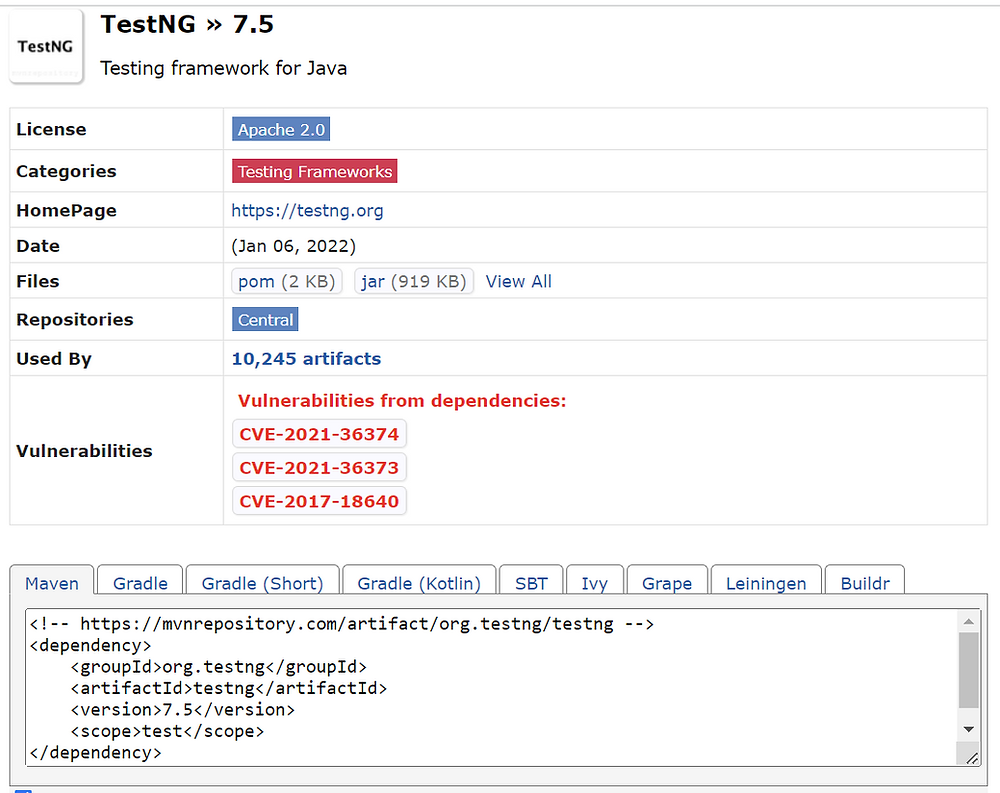Image resolution: width=1000 pixels, height=793 pixels.
Task: Click the <artifactId>testng</artifactId> line
Action: 229,688
